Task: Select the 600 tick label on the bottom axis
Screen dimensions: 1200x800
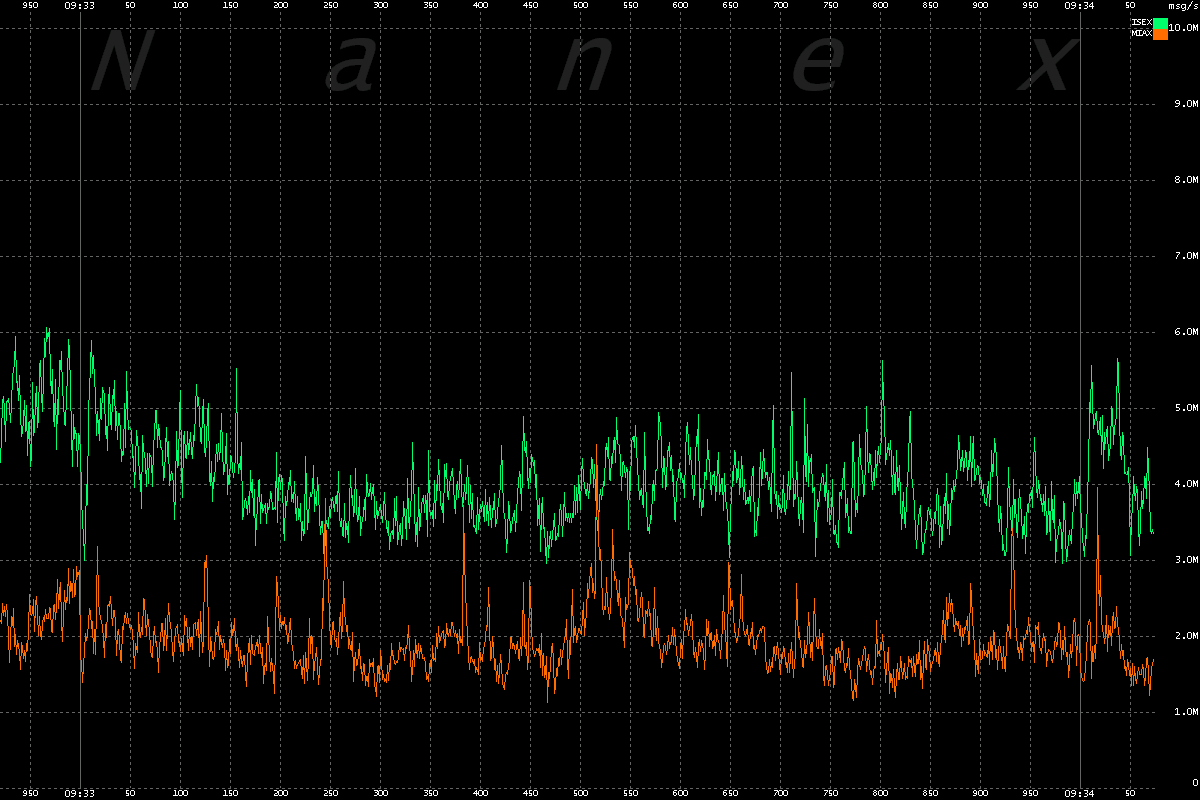Action: 680,793
